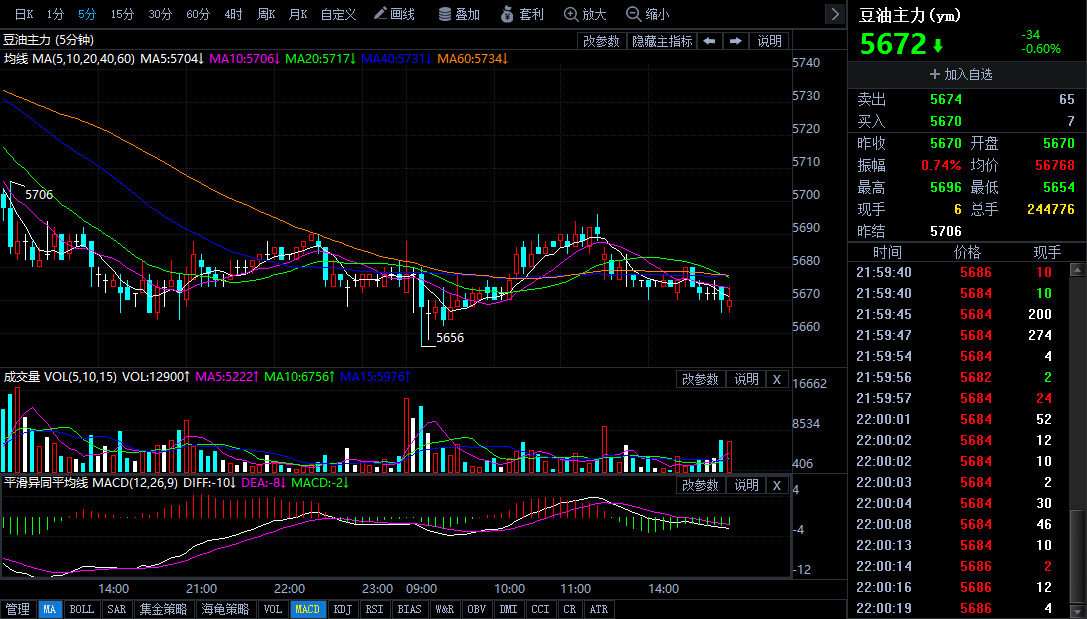1087x619 pixels.
Task: Open 自定义 custom period
Action: pyautogui.click(x=338, y=14)
